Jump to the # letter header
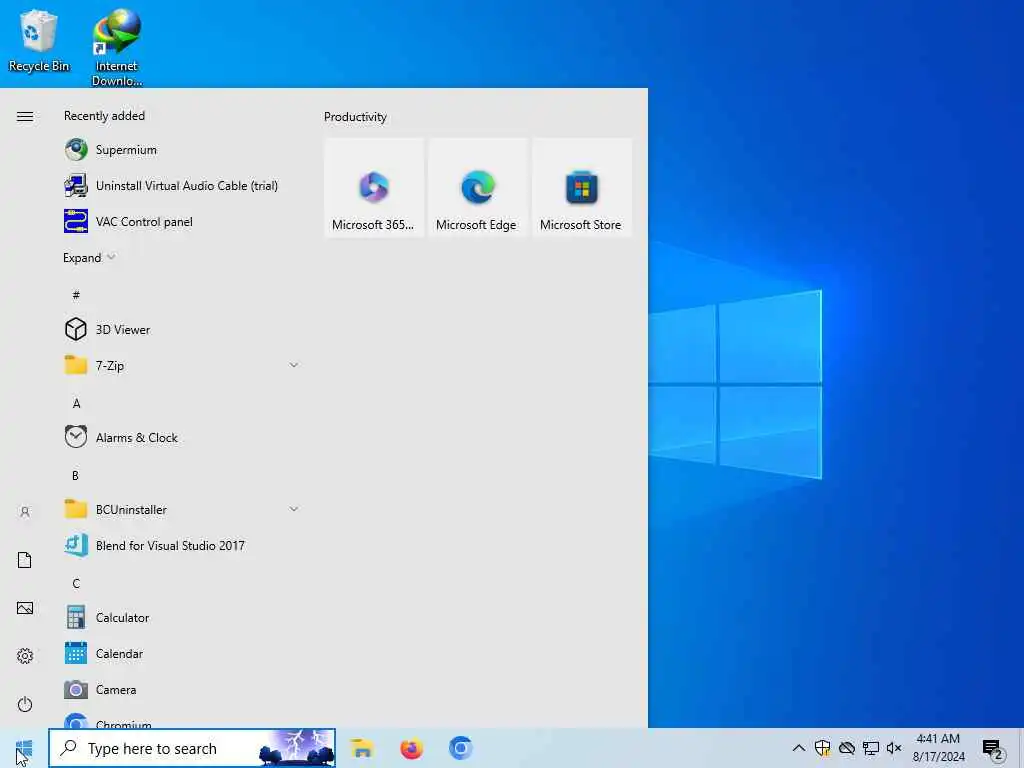Image resolution: width=1024 pixels, height=768 pixels. click(x=76, y=295)
